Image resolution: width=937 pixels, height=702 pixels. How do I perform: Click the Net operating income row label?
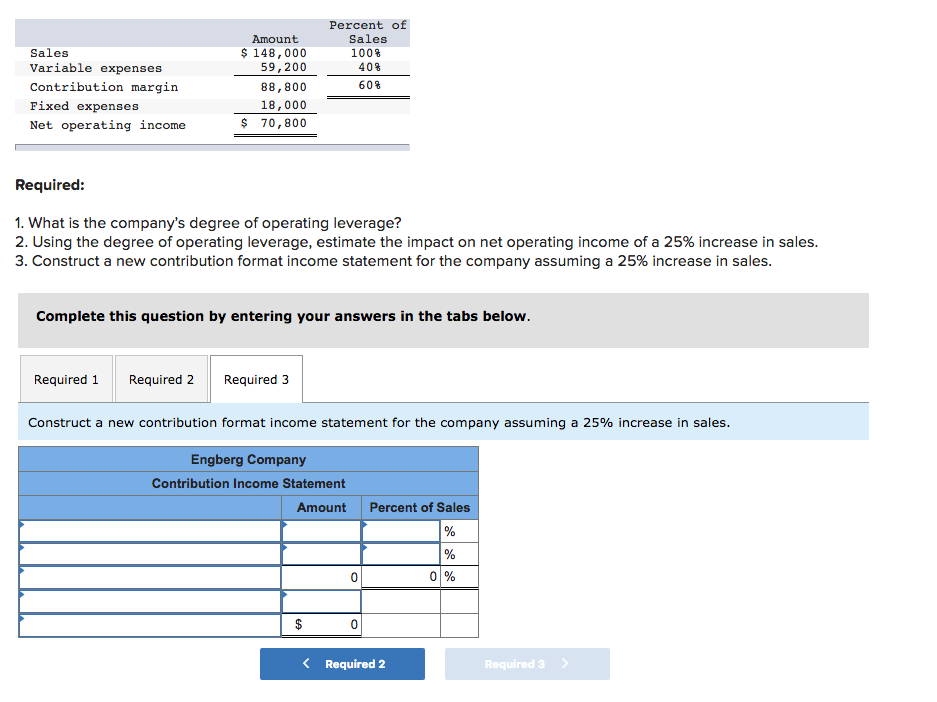click(x=108, y=125)
